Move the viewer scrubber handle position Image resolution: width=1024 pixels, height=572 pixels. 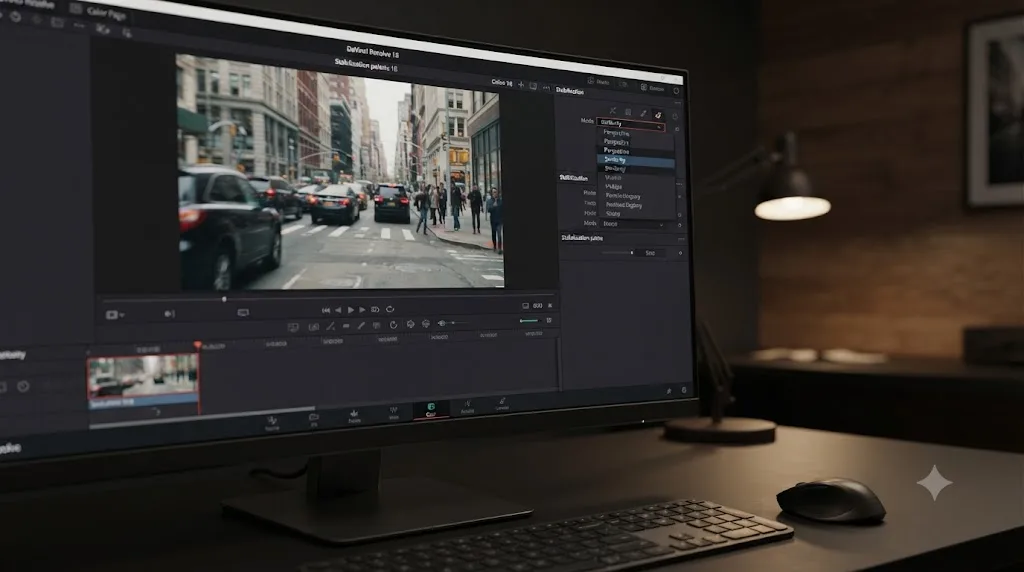[224, 300]
